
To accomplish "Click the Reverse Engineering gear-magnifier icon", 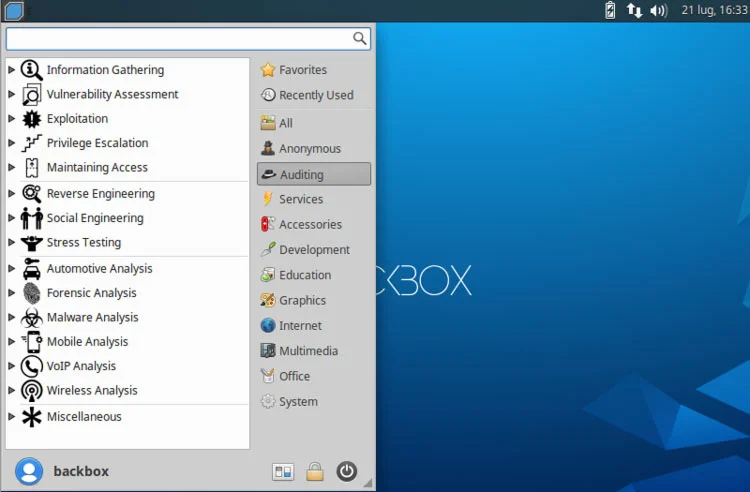I will pos(32,194).
